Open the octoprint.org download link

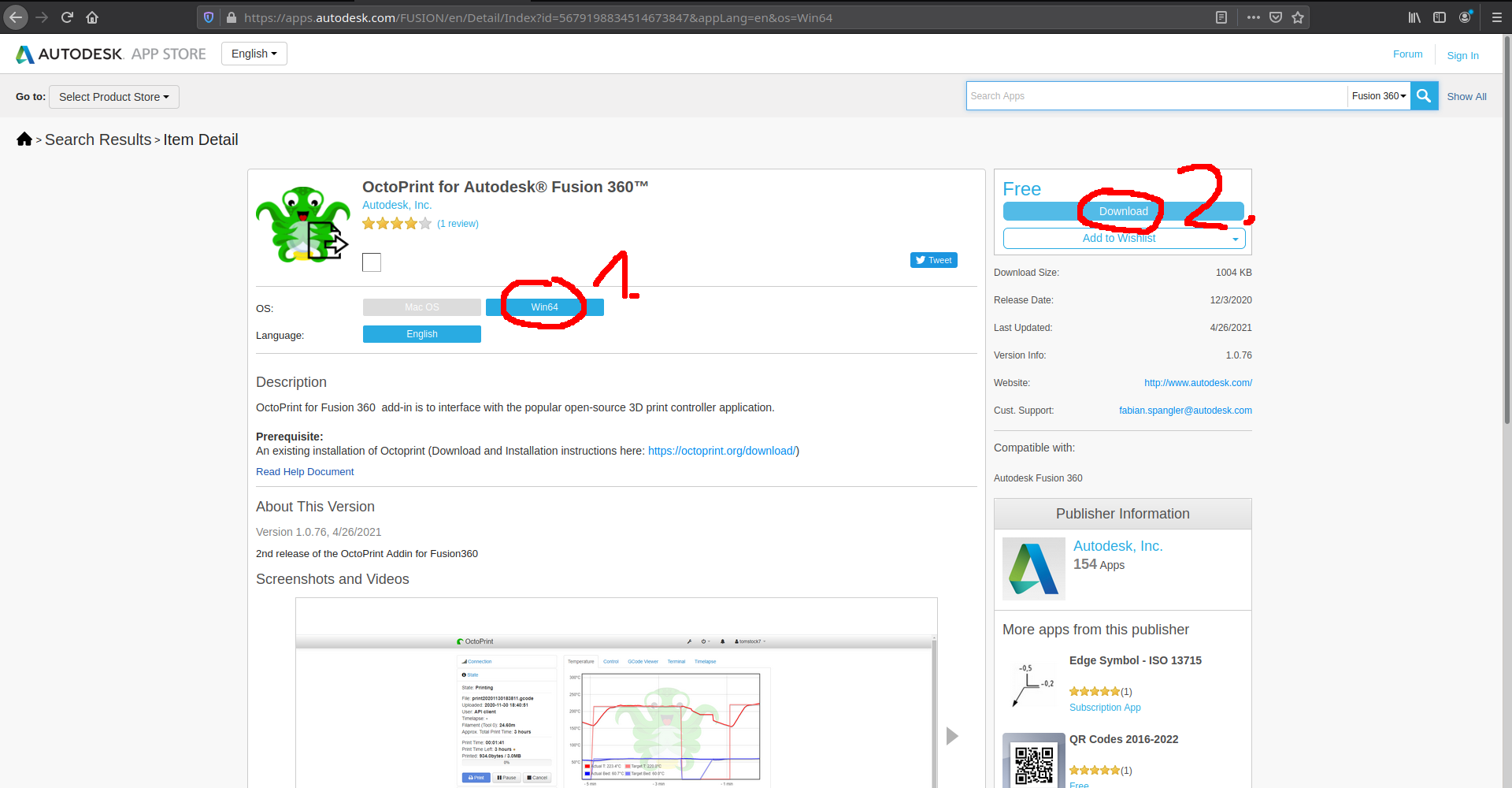721,451
